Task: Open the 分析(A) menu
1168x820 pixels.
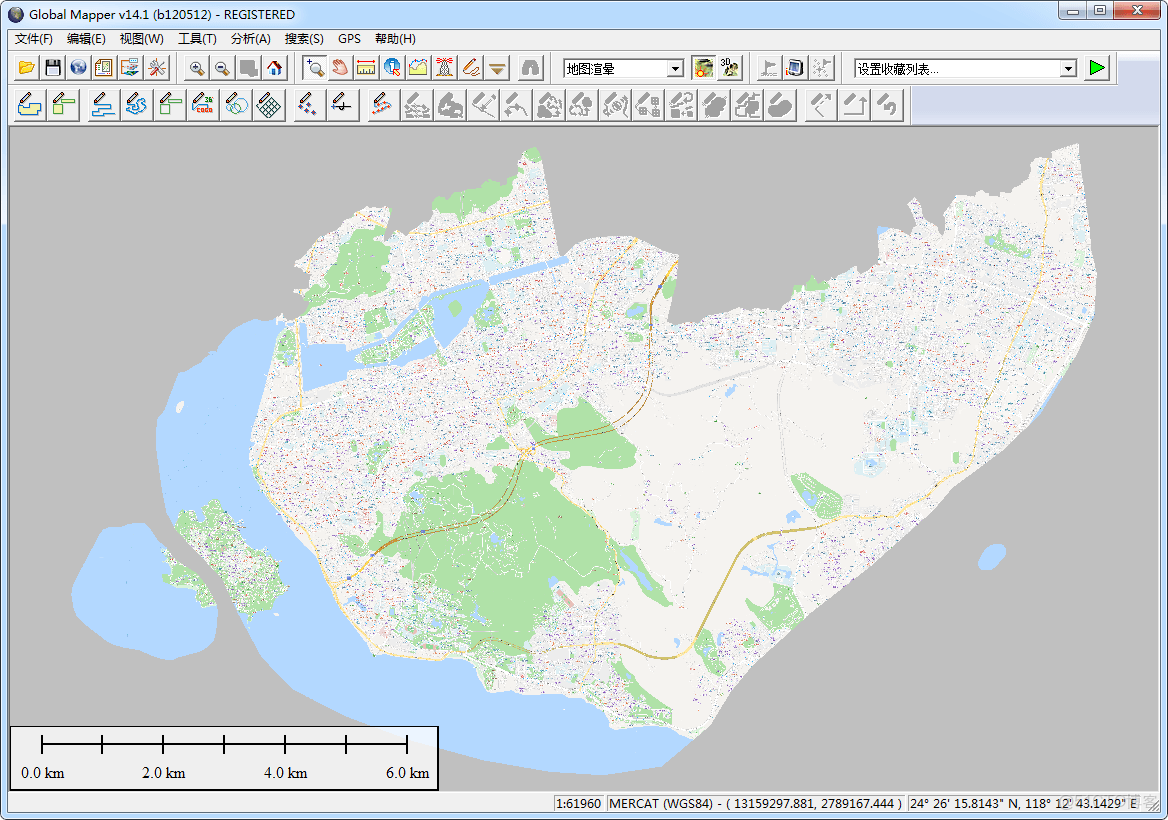Action: point(250,39)
